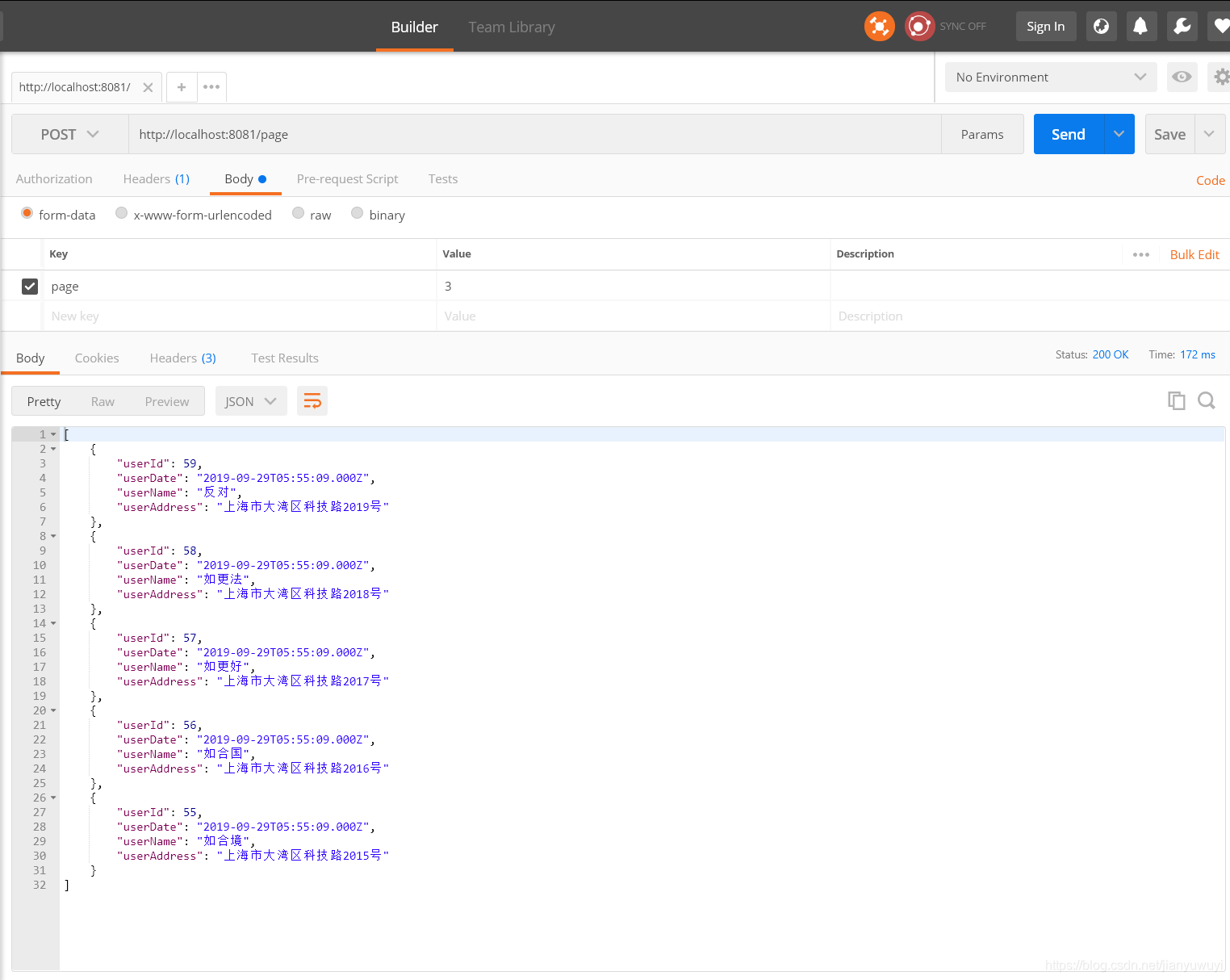Select x-www-form-urlencoded body type
Screen dimensions: 1230x980
(121, 214)
